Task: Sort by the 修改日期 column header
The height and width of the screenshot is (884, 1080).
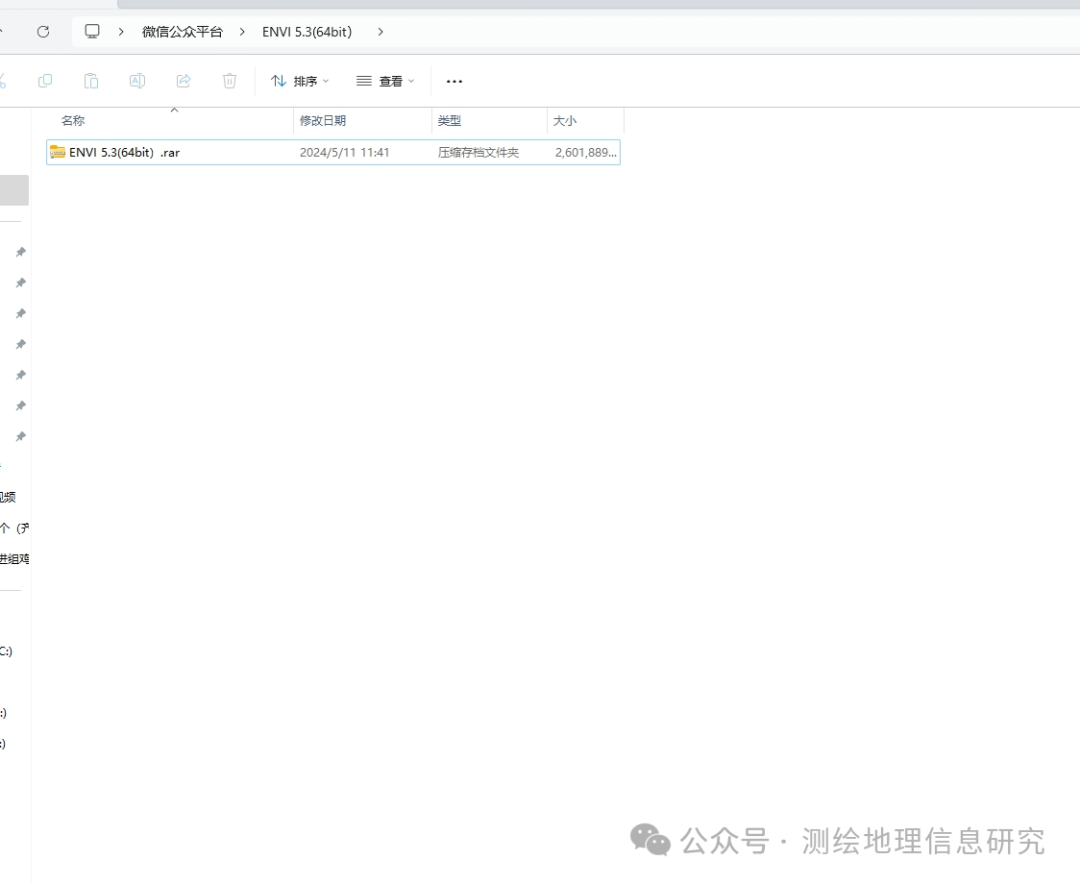Action: [x=323, y=120]
